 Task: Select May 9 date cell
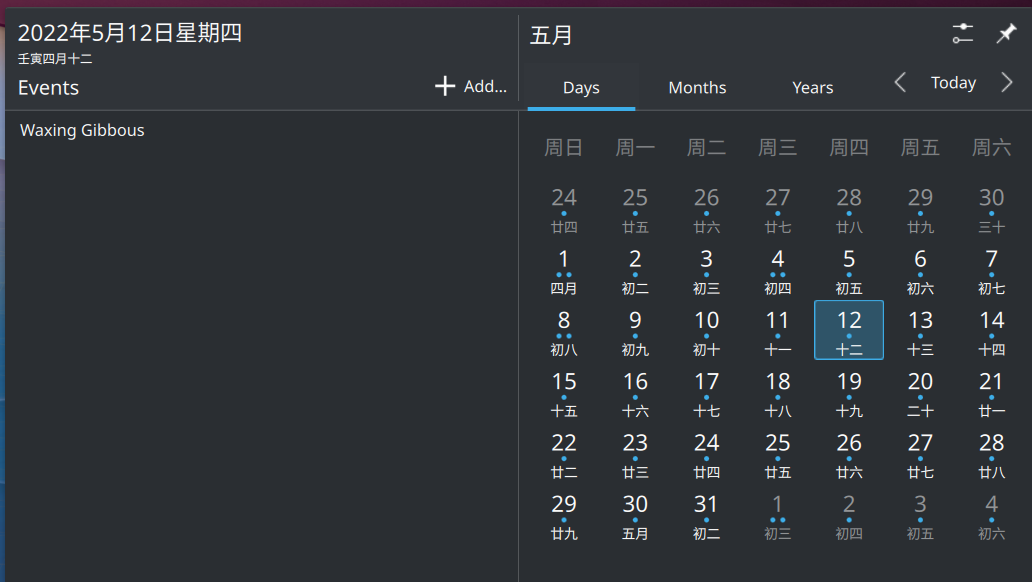click(x=635, y=330)
